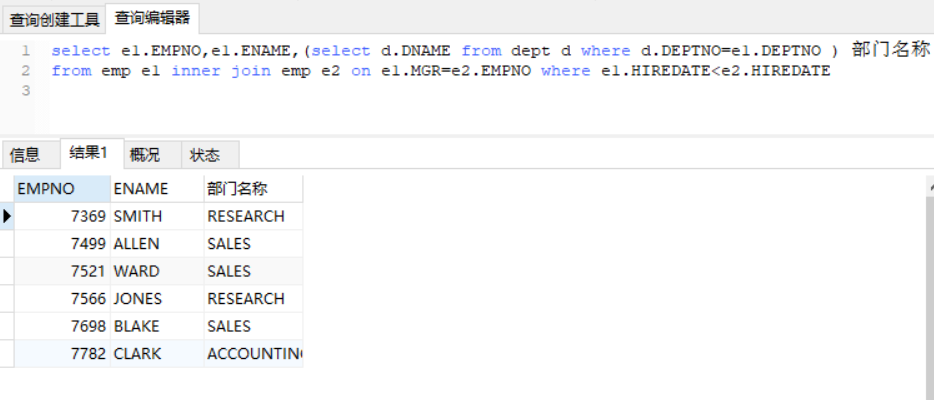Viewport: 934px width, 400px height.
Task: Switch to the 查询创建工具 tab
Action: pyautogui.click(x=54, y=19)
